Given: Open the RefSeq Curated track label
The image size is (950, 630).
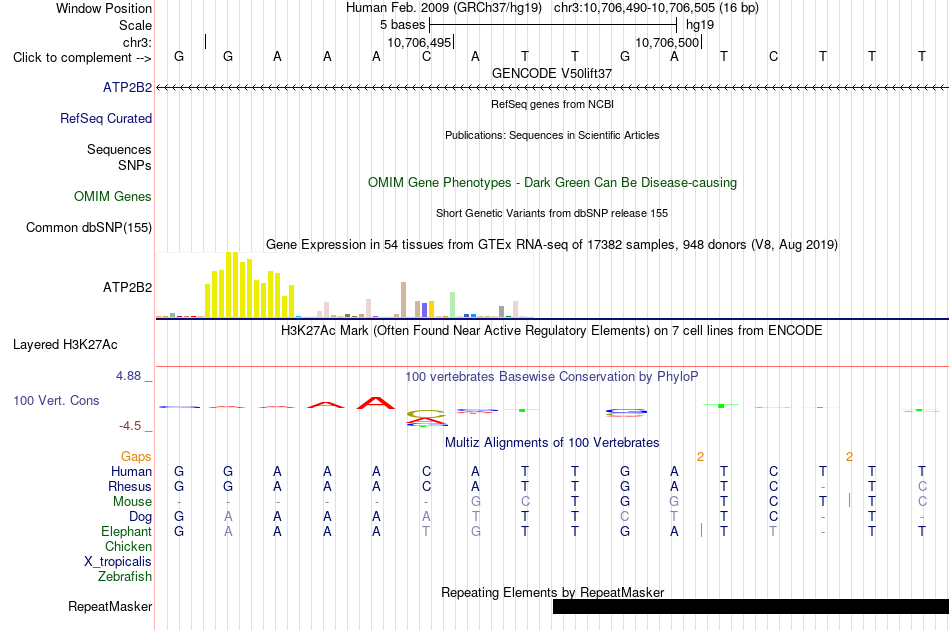Looking at the screenshot, I should click(x=105, y=118).
